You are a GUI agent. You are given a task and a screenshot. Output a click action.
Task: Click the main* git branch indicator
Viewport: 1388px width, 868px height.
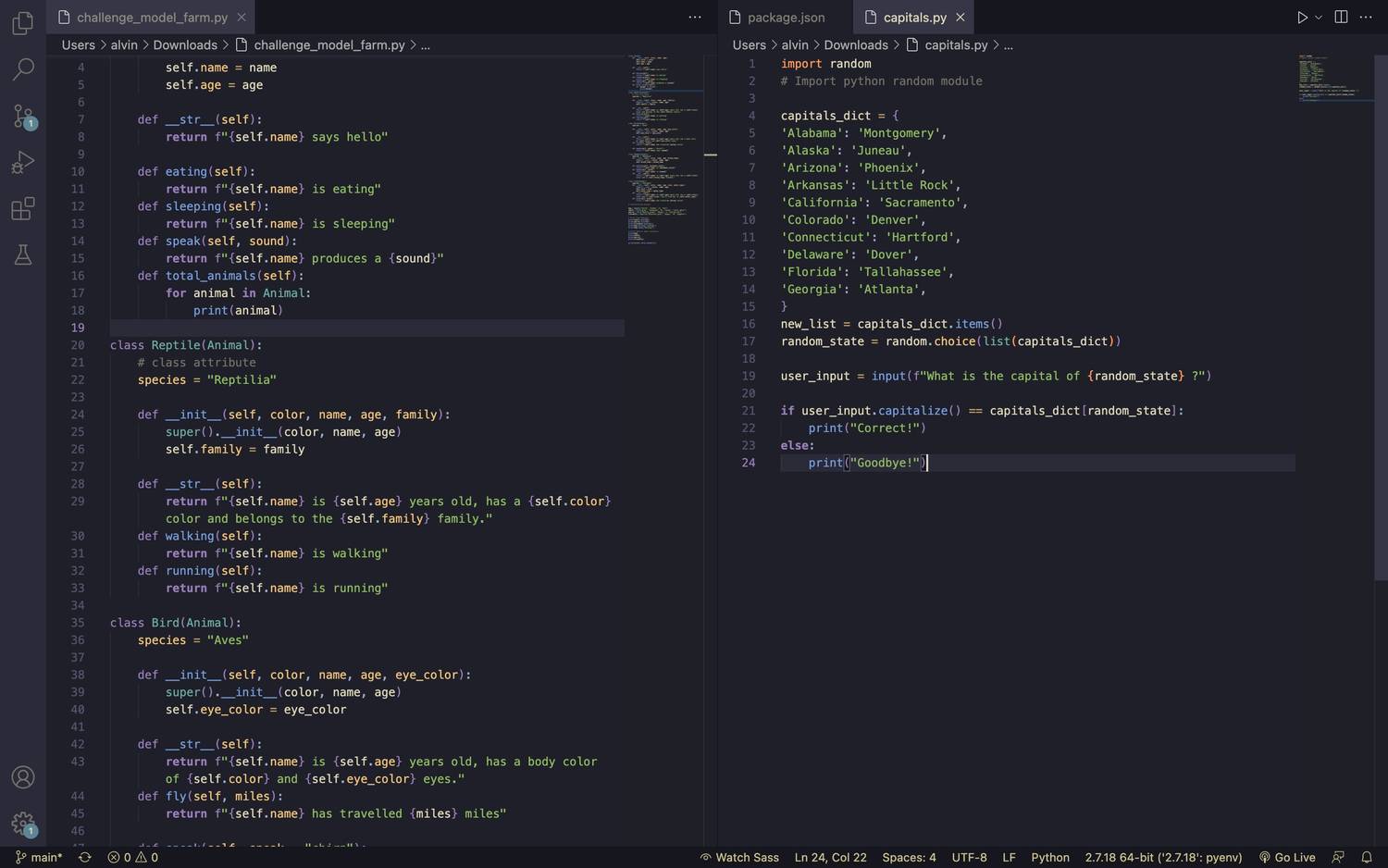39,857
